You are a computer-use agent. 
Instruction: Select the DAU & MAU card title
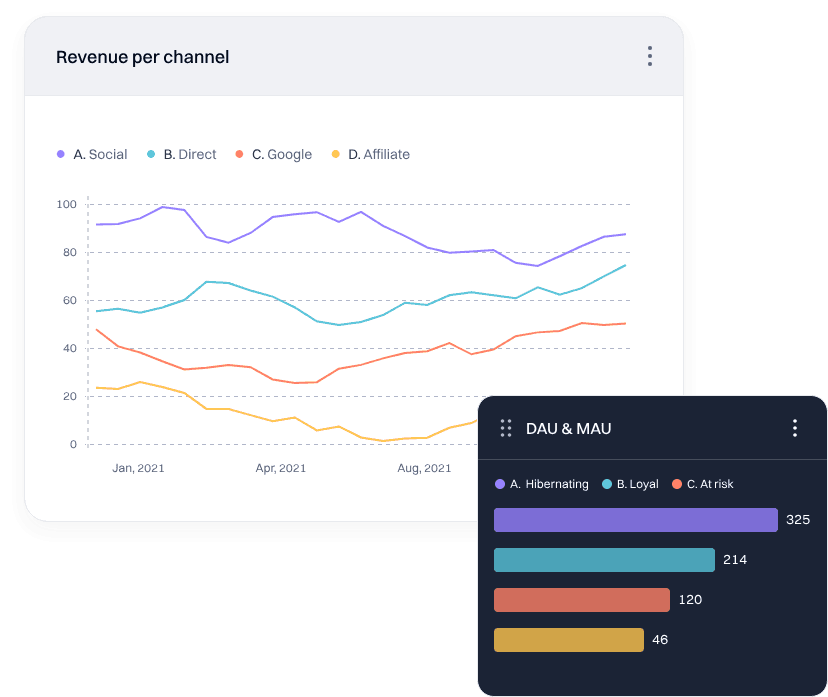tap(570, 428)
